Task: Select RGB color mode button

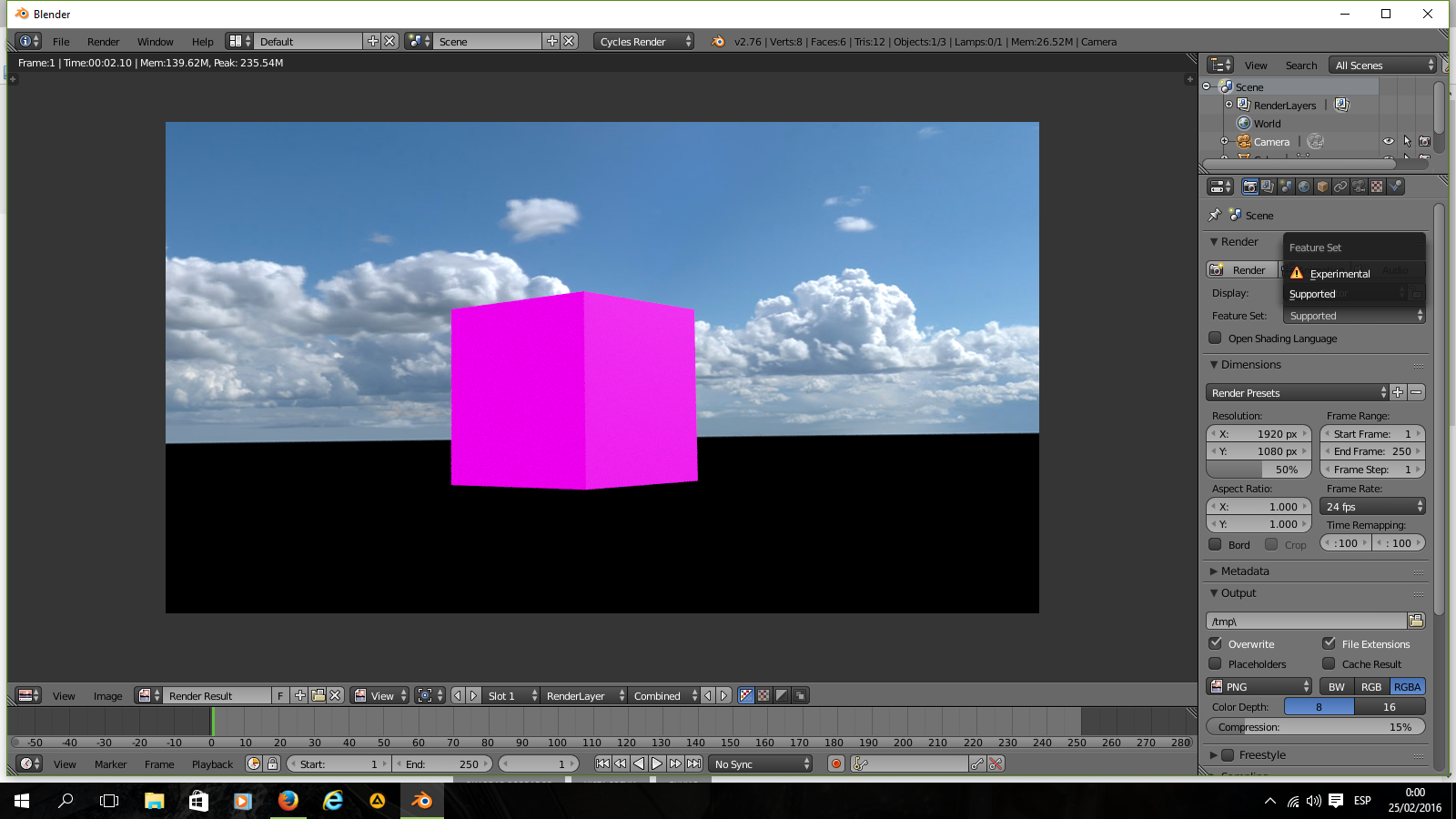Action: click(x=1370, y=687)
